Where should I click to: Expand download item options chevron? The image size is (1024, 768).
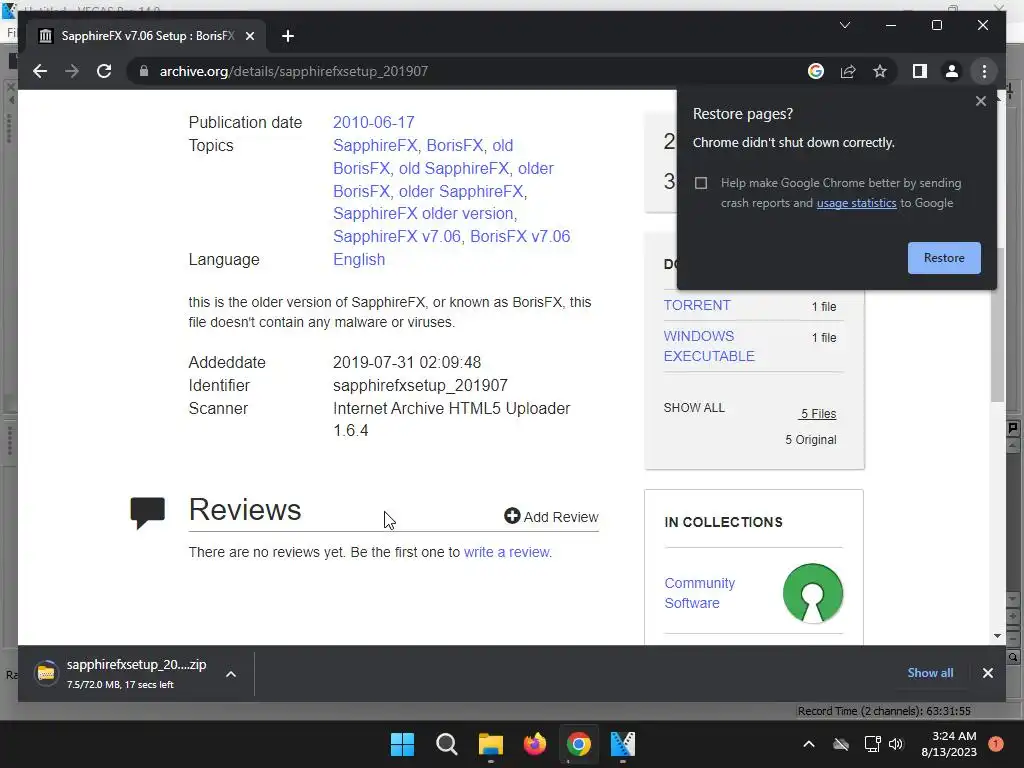tap(231, 674)
